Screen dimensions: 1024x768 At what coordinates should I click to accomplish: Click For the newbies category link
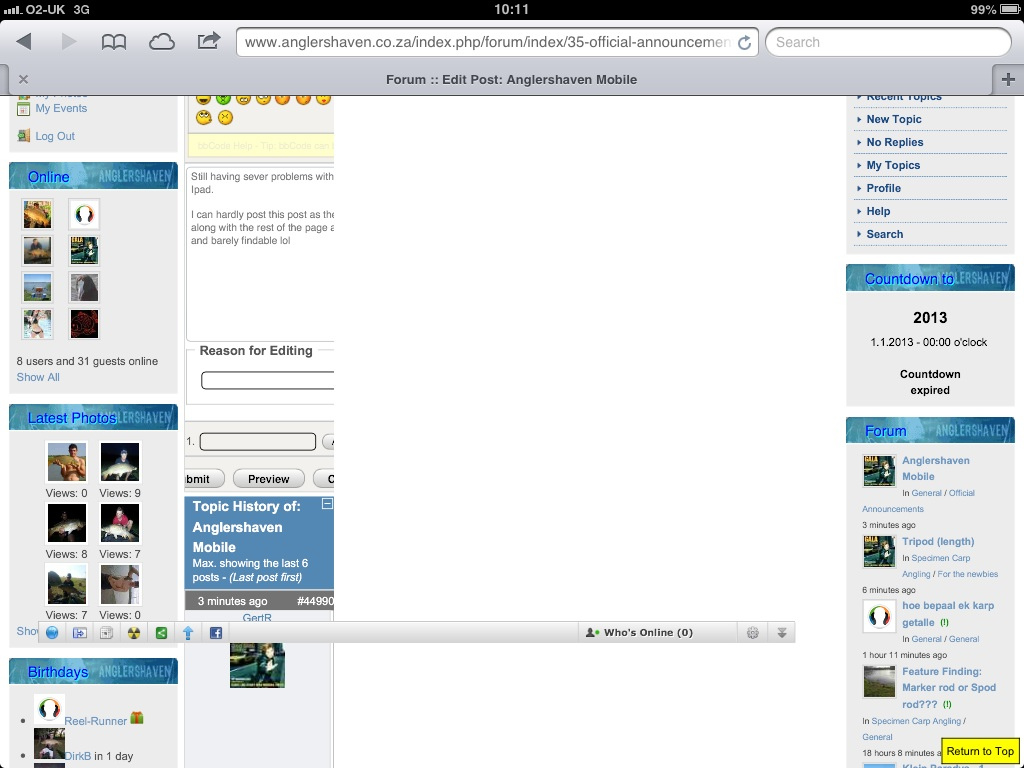[x=967, y=574]
